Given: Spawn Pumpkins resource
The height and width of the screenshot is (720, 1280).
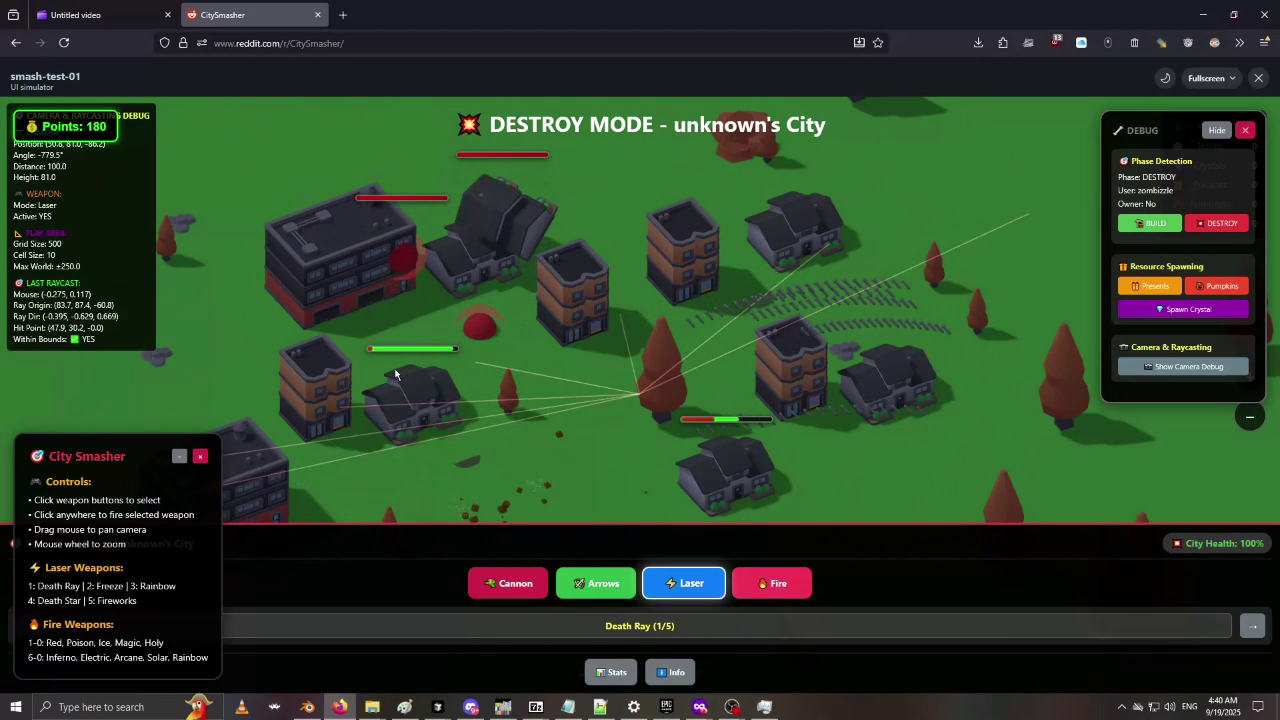Looking at the screenshot, I should click(1217, 286).
